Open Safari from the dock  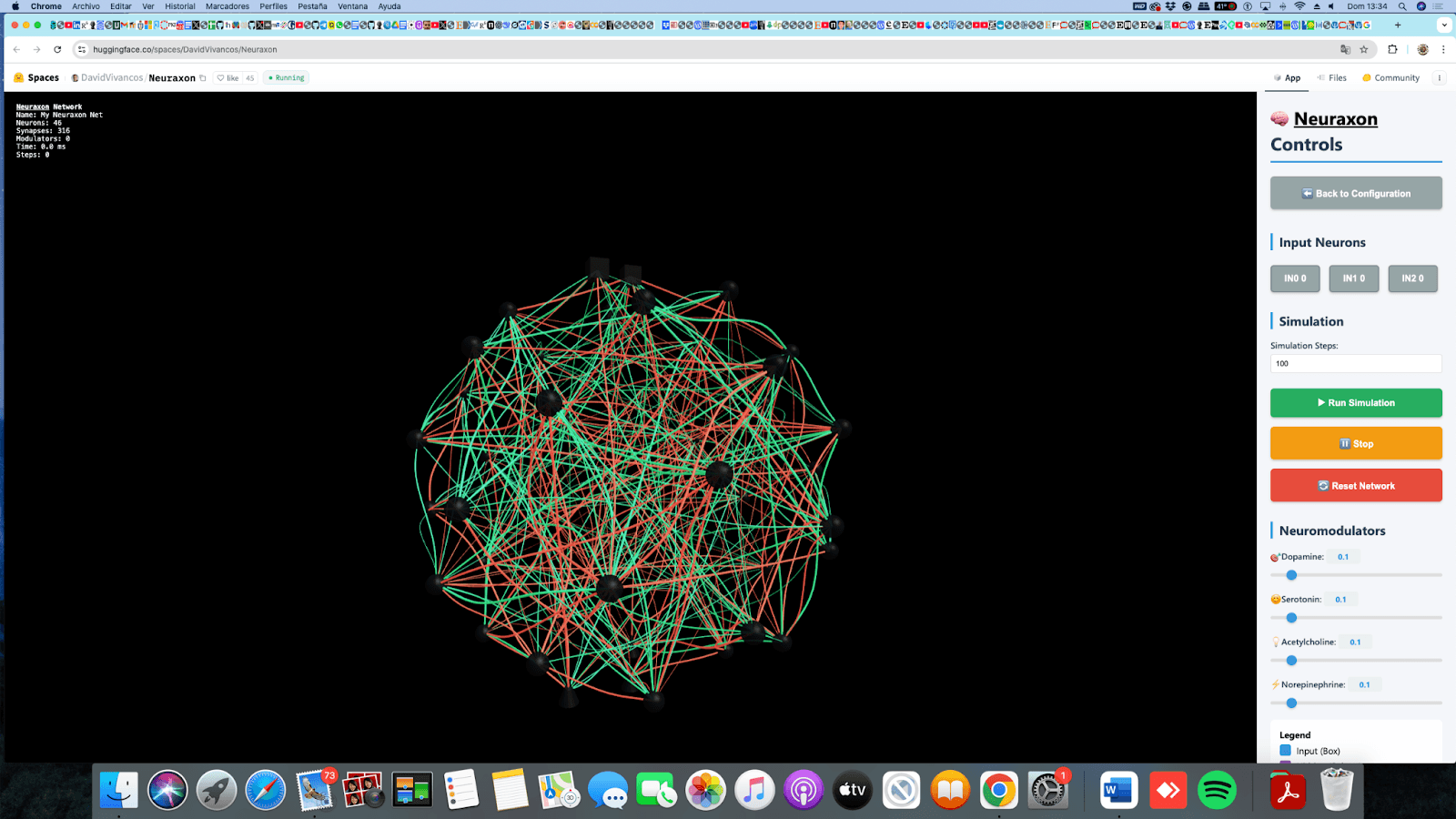[x=266, y=790]
